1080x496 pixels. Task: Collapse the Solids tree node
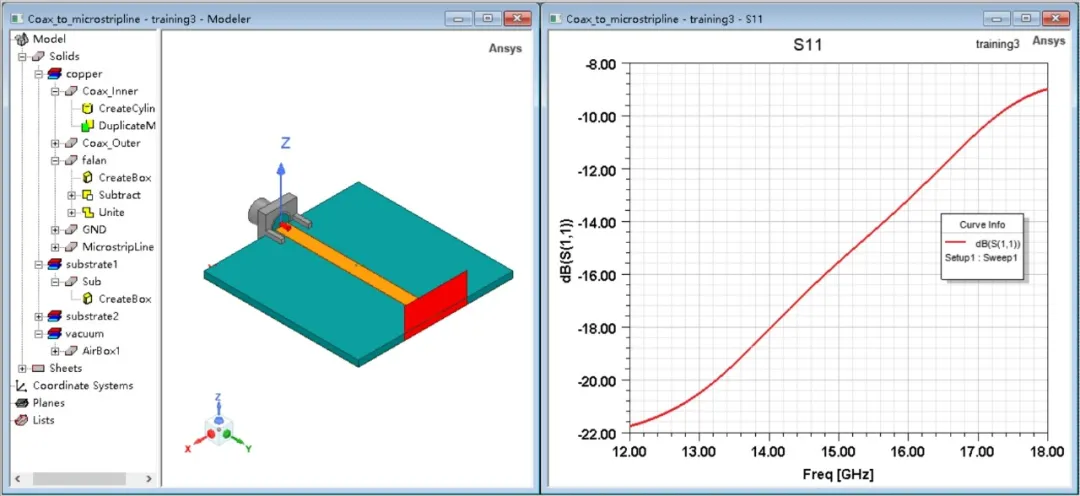point(22,56)
